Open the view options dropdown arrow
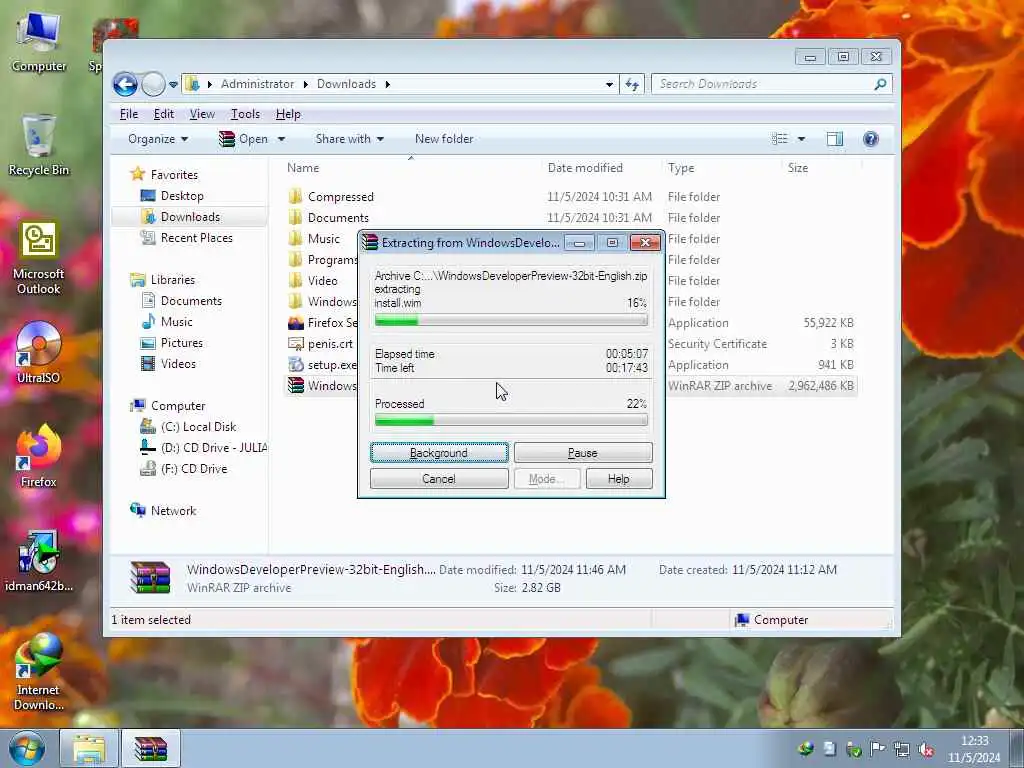1024x768 pixels. [801, 139]
